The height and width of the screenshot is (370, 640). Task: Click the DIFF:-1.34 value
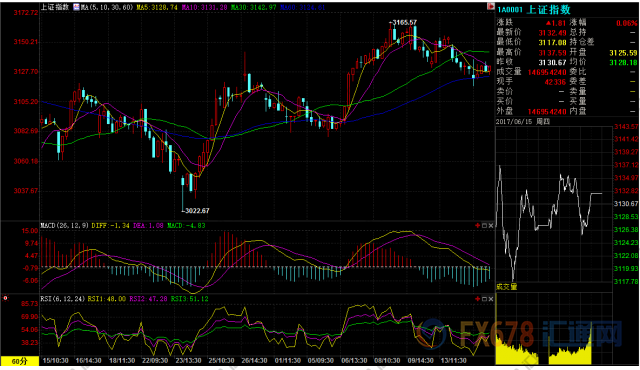pyautogui.click(x=111, y=226)
